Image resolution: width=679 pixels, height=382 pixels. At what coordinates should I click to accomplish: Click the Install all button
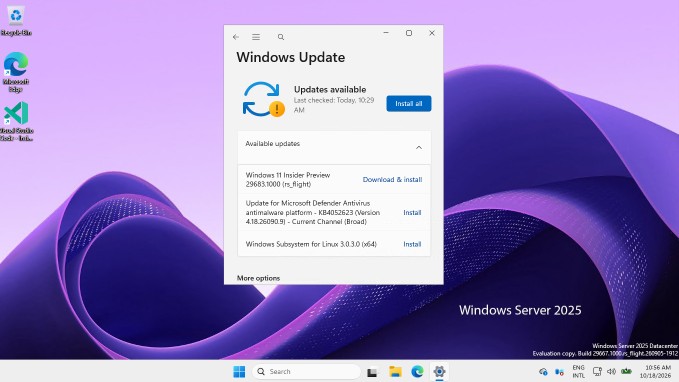[408, 104]
